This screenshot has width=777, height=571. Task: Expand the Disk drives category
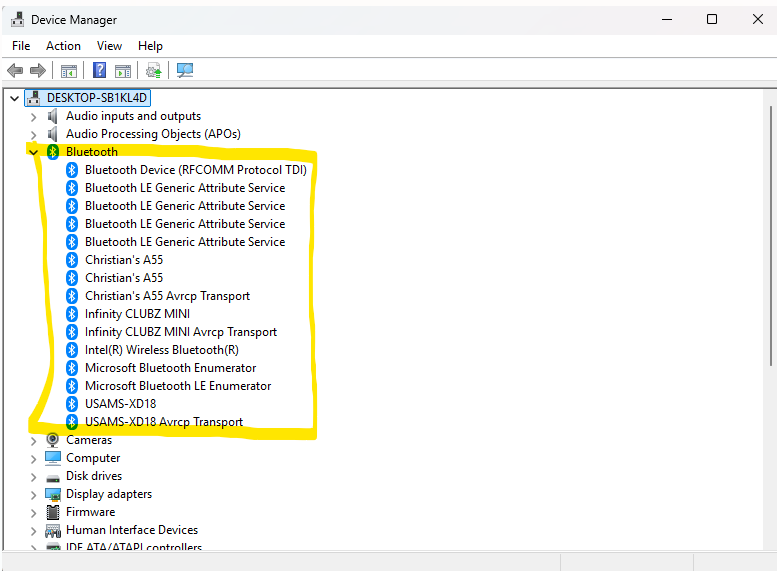(x=33, y=477)
